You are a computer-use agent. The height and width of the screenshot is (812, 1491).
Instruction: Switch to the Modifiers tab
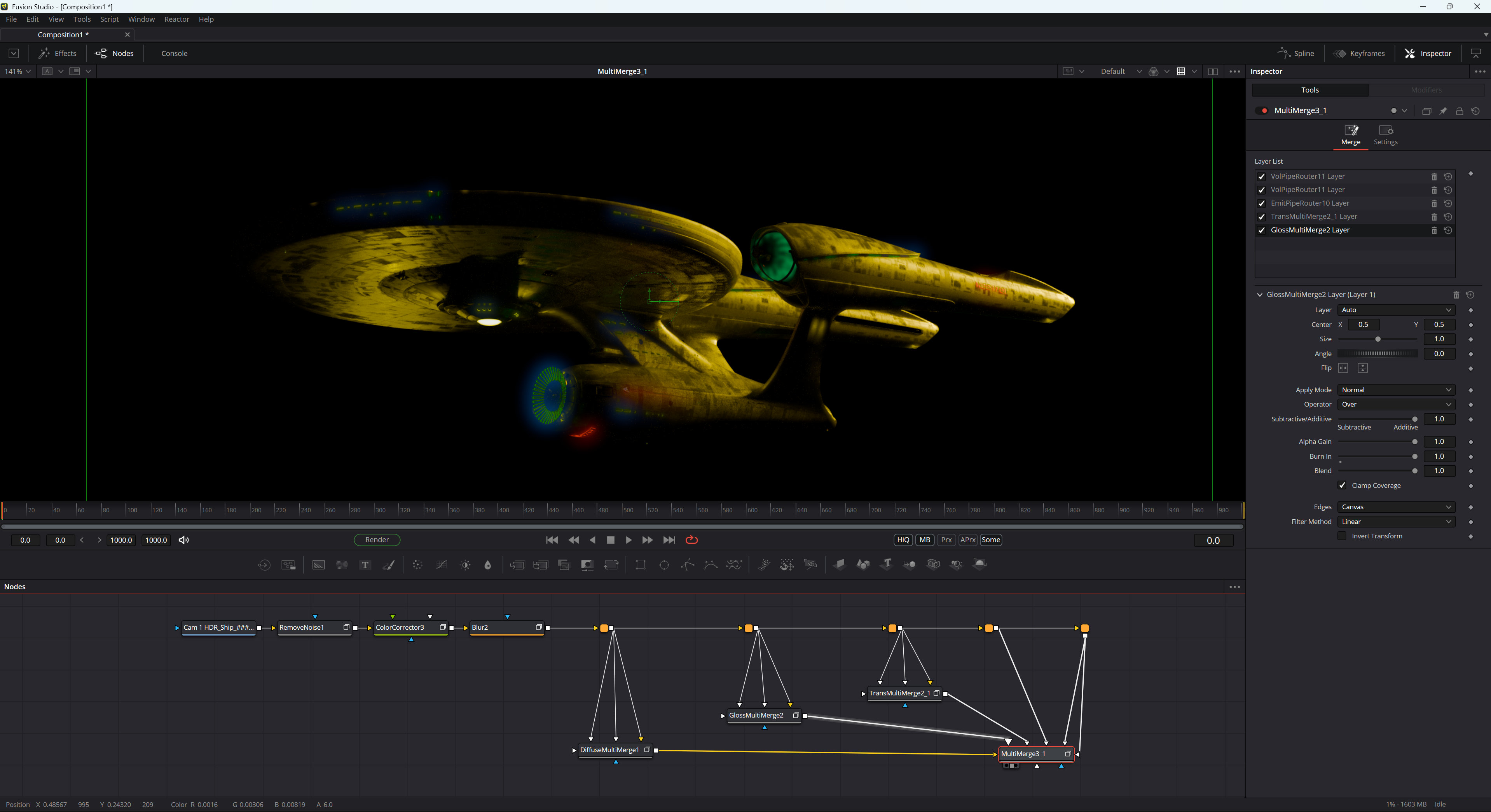tap(1426, 90)
